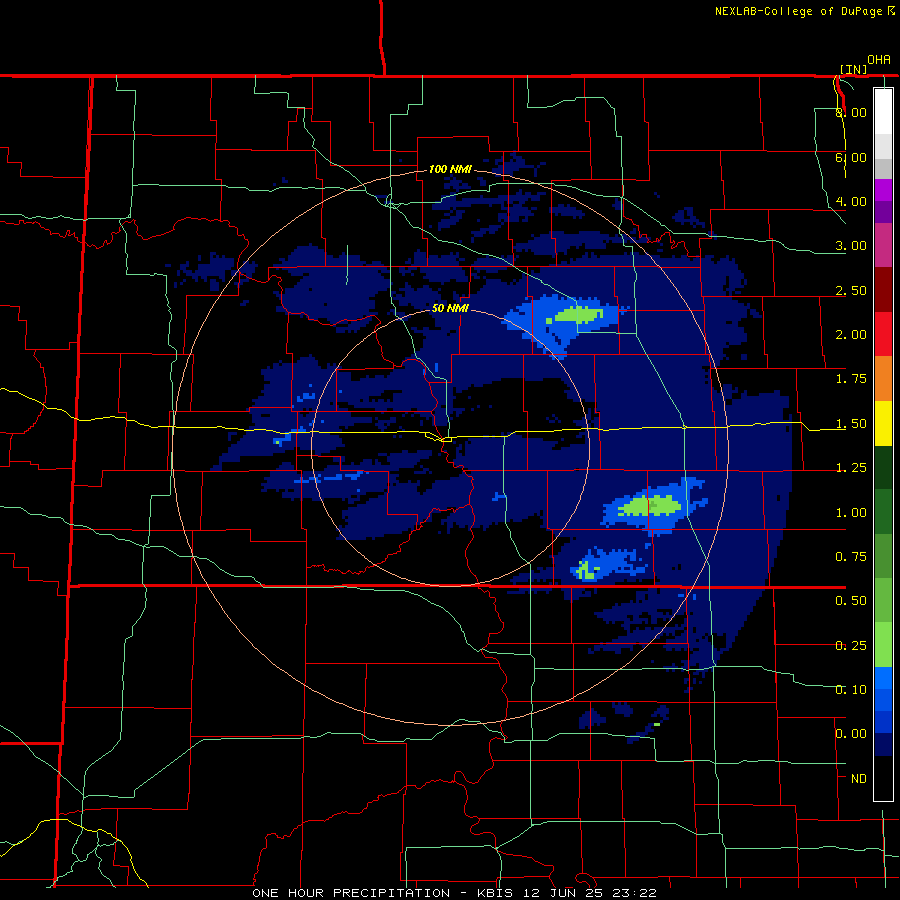Click the NEXLAB-College of DuPage credit text
This screenshot has height=900, width=900.
pyautogui.click(x=798, y=11)
